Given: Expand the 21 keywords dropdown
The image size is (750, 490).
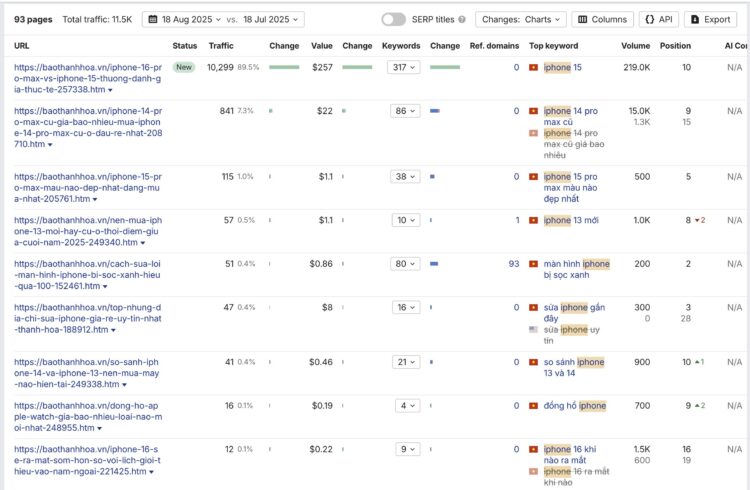Looking at the screenshot, I should (406, 362).
